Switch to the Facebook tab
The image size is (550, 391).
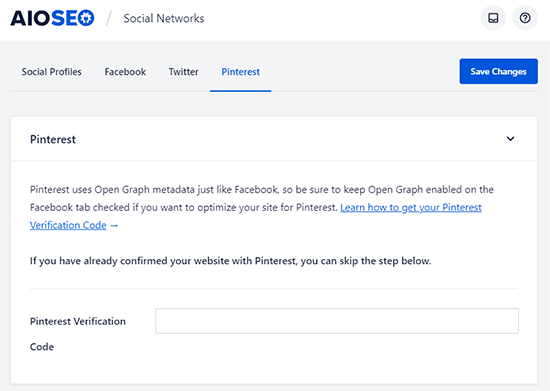coord(125,72)
